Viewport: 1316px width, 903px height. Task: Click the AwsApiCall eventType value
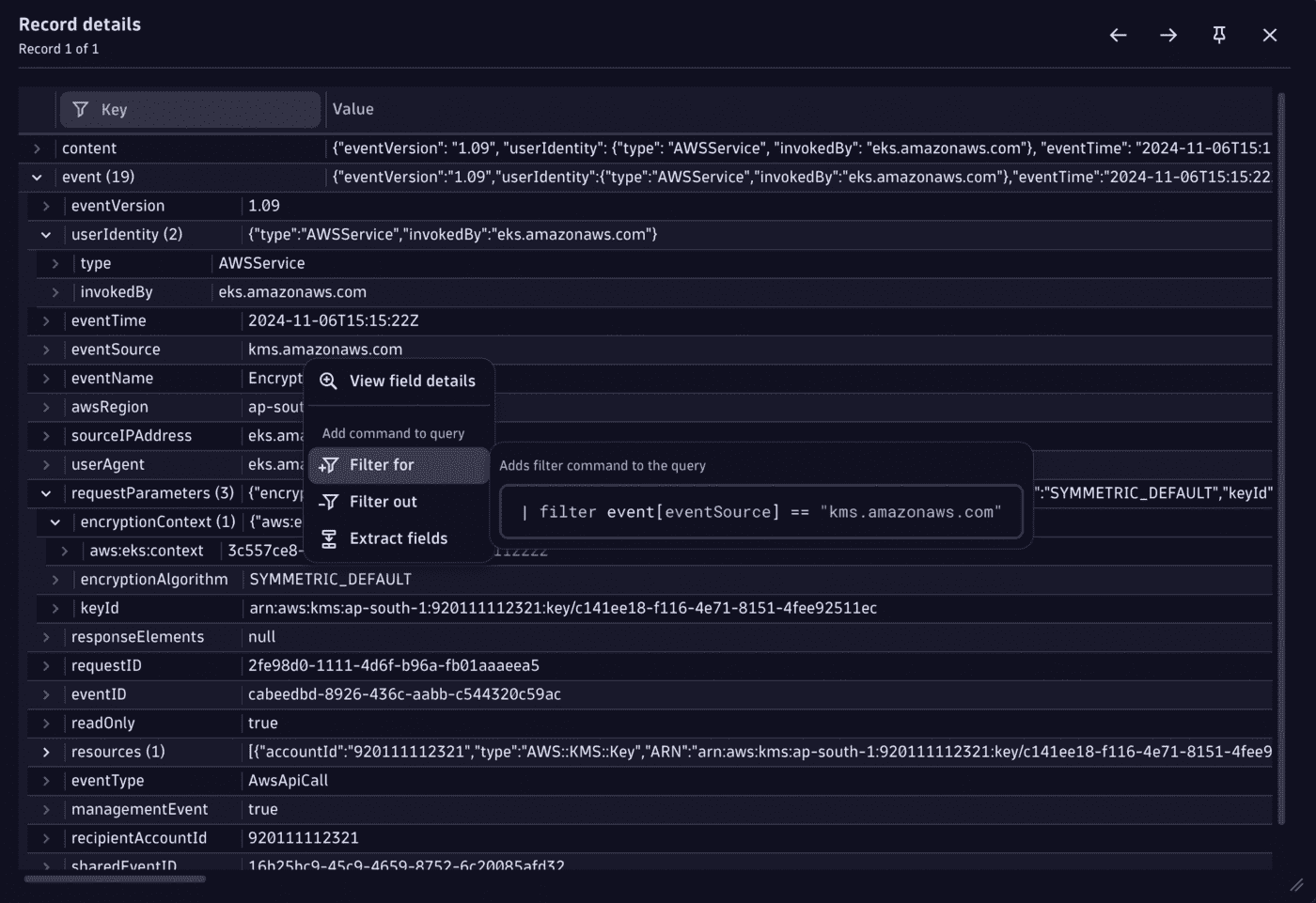(288, 781)
